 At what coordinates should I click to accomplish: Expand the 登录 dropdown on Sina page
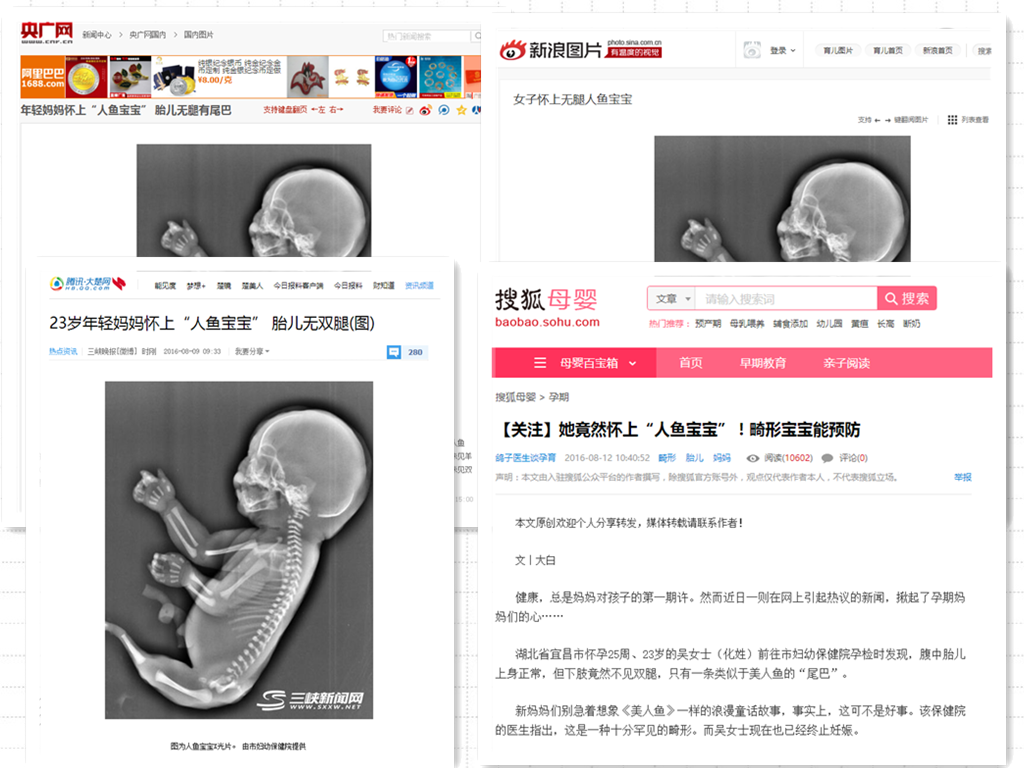[x=782, y=50]
